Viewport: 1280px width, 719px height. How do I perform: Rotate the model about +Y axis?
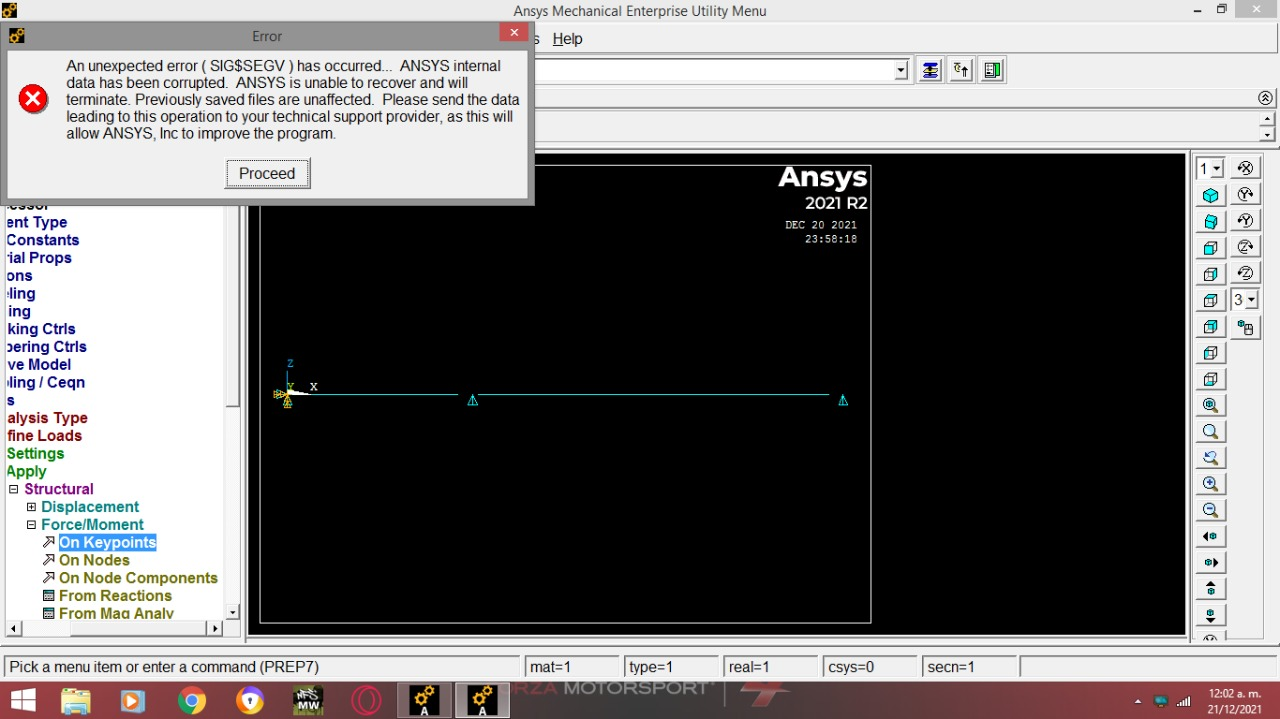(1245, 195)
